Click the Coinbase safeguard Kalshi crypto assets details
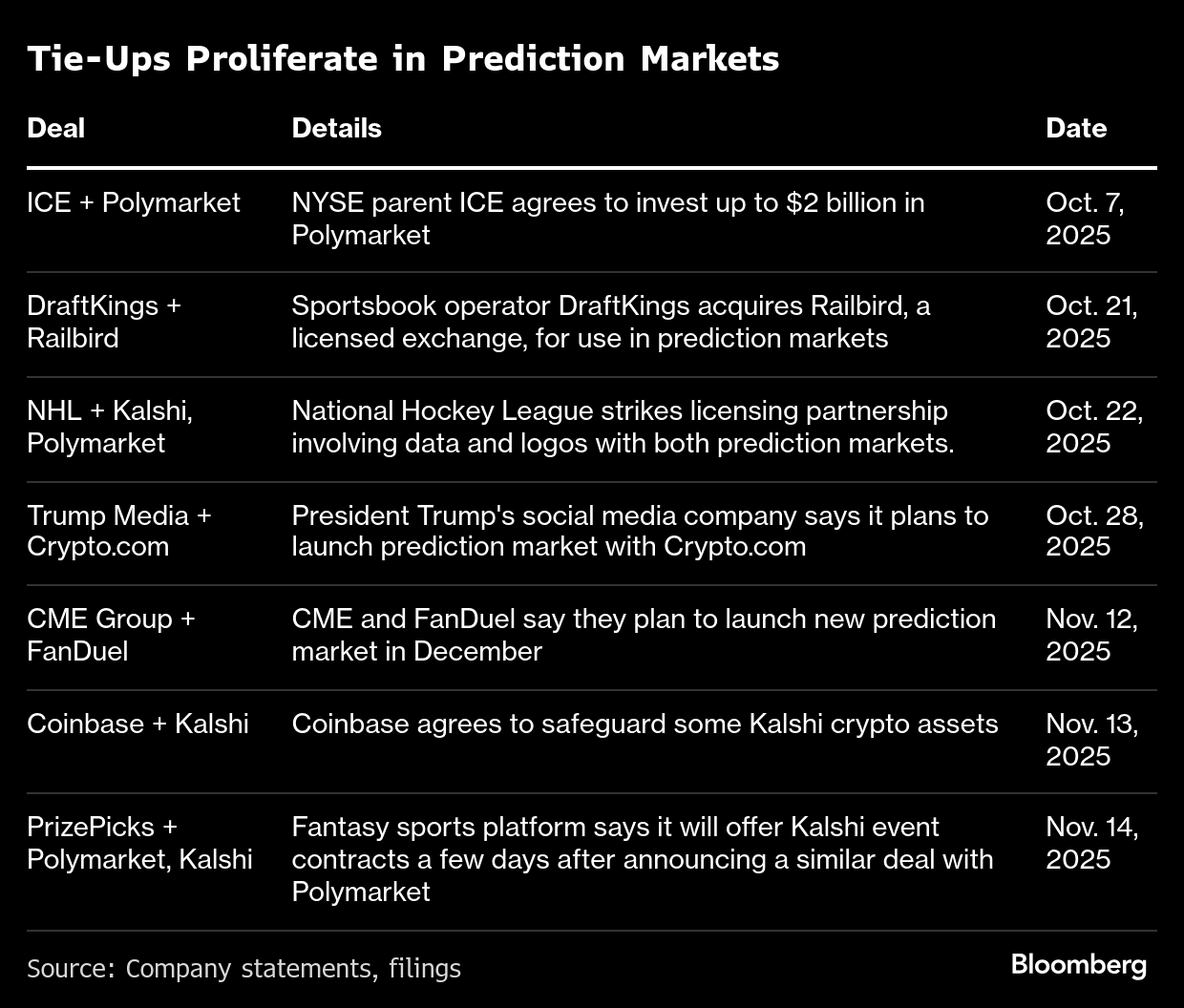 click(645, 724)
